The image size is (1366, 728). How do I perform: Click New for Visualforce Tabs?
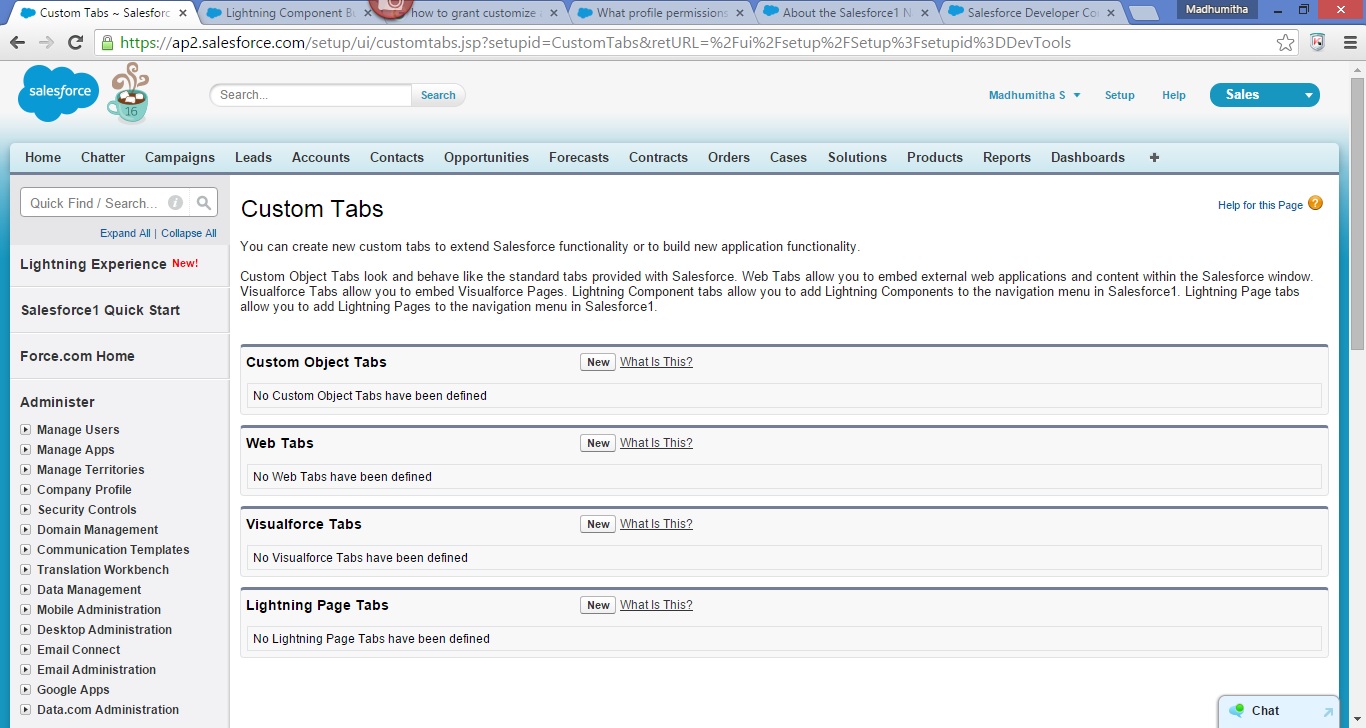click(x=598, y=524)
